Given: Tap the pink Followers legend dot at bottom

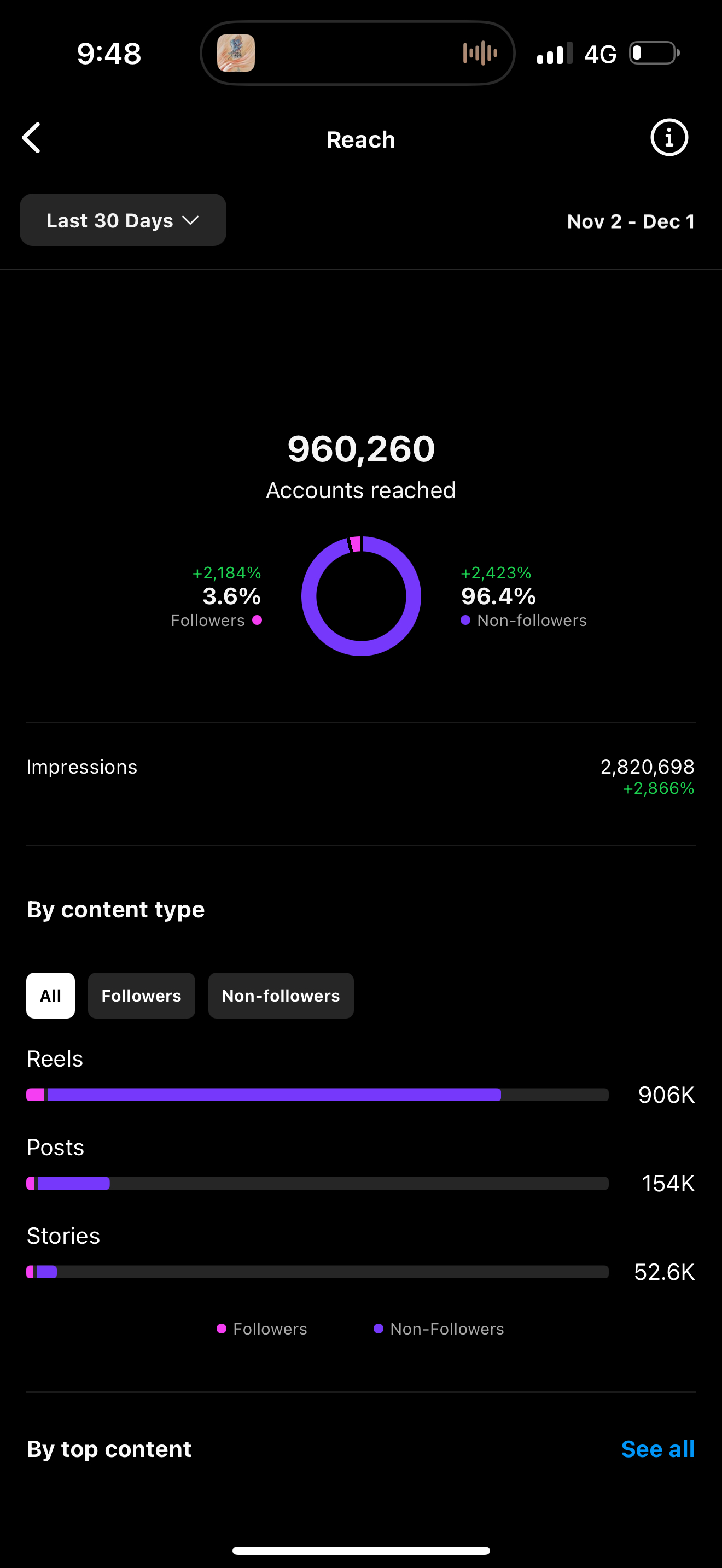Looking at the screenshot, I should [222, 1329].
